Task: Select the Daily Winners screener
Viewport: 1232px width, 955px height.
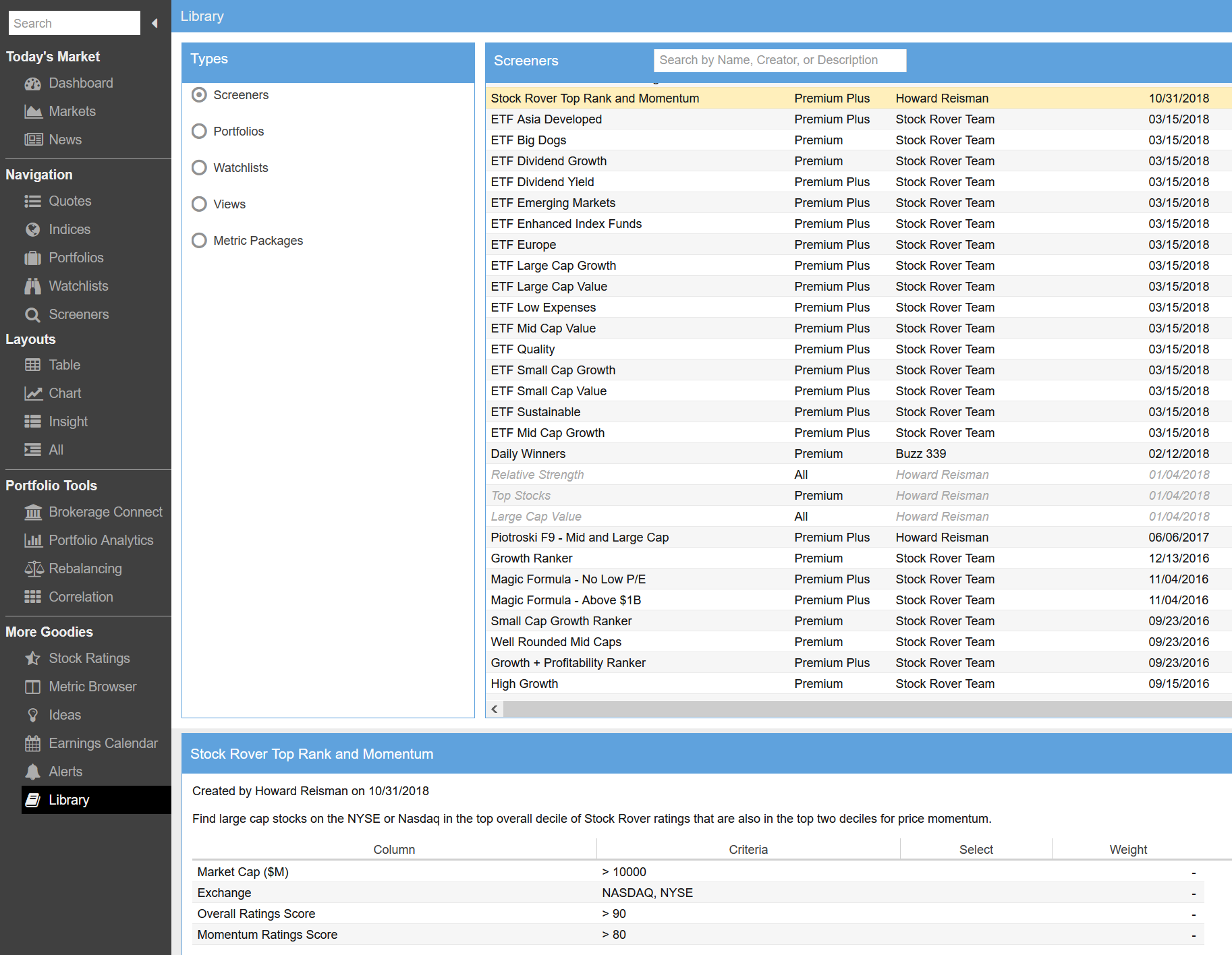Action: [x=858, y=454]
